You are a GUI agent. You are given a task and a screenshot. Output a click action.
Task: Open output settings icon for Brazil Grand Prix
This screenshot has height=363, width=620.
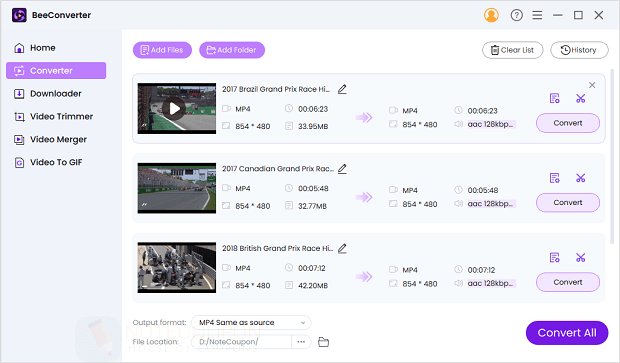coord(555,98)
